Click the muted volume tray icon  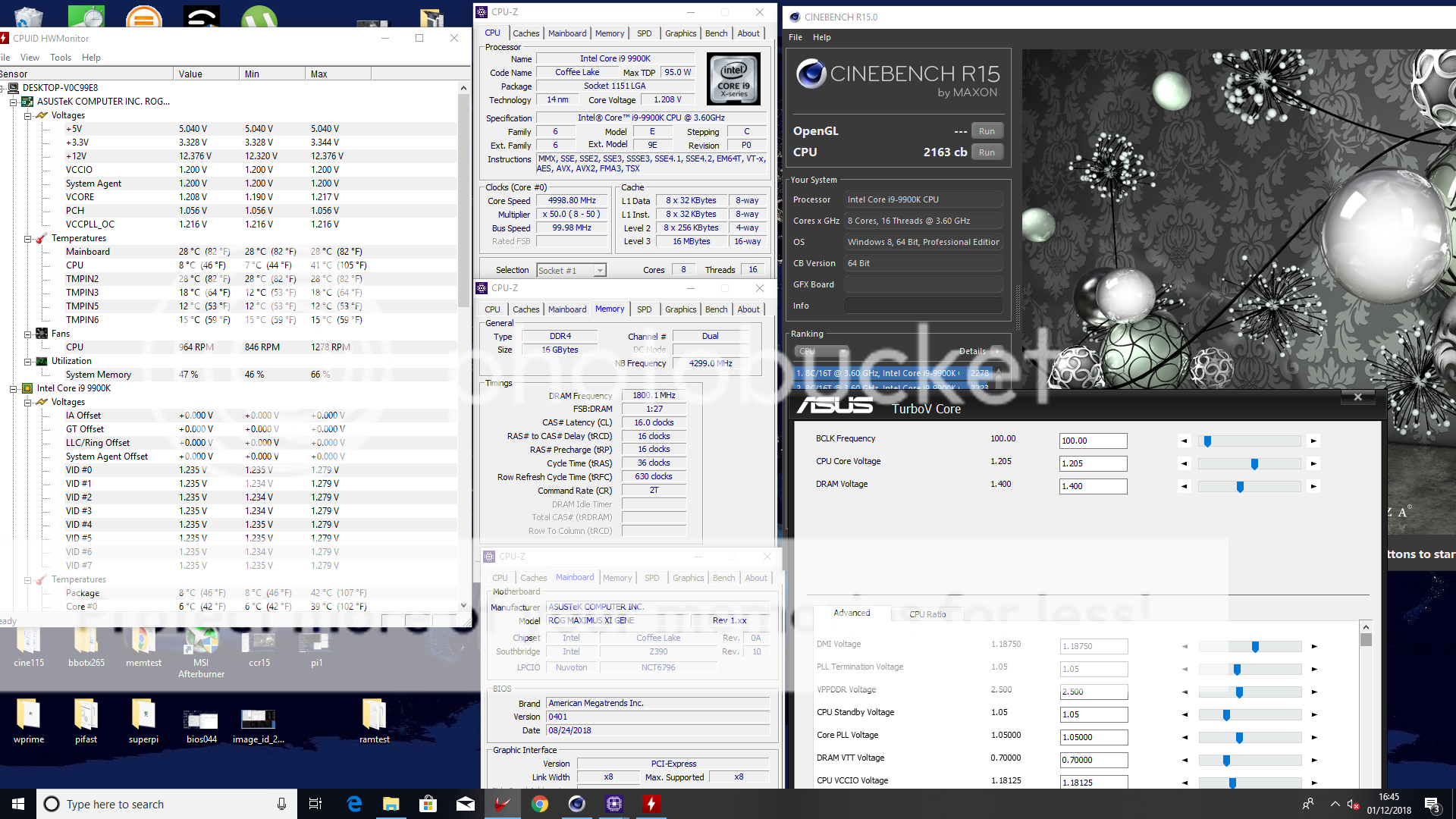(x=1353, y=804)
